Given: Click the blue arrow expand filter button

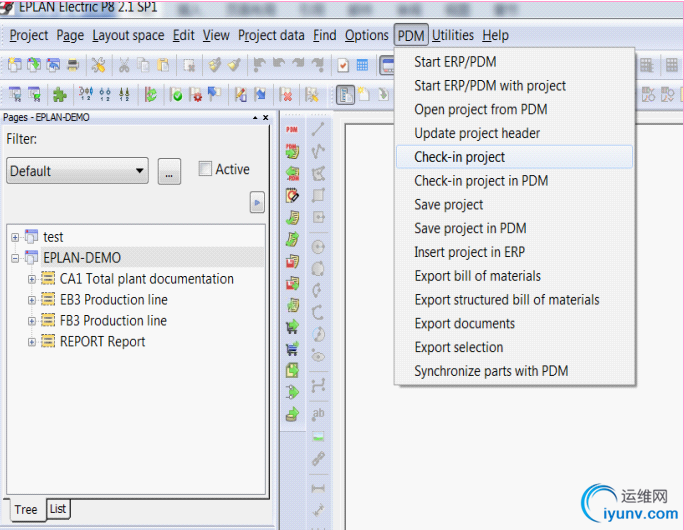Looking at the screenshot, I should tap(257, 202).
